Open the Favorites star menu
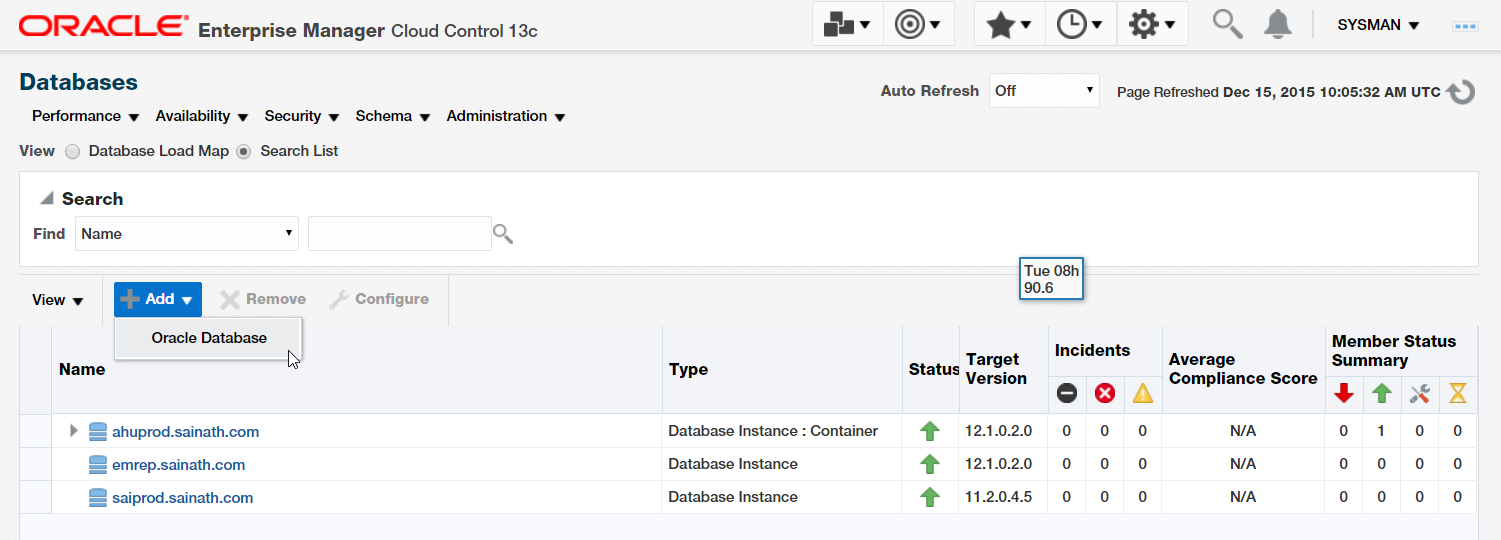Screen dimensions: 1501x540 pos(1009,24)
